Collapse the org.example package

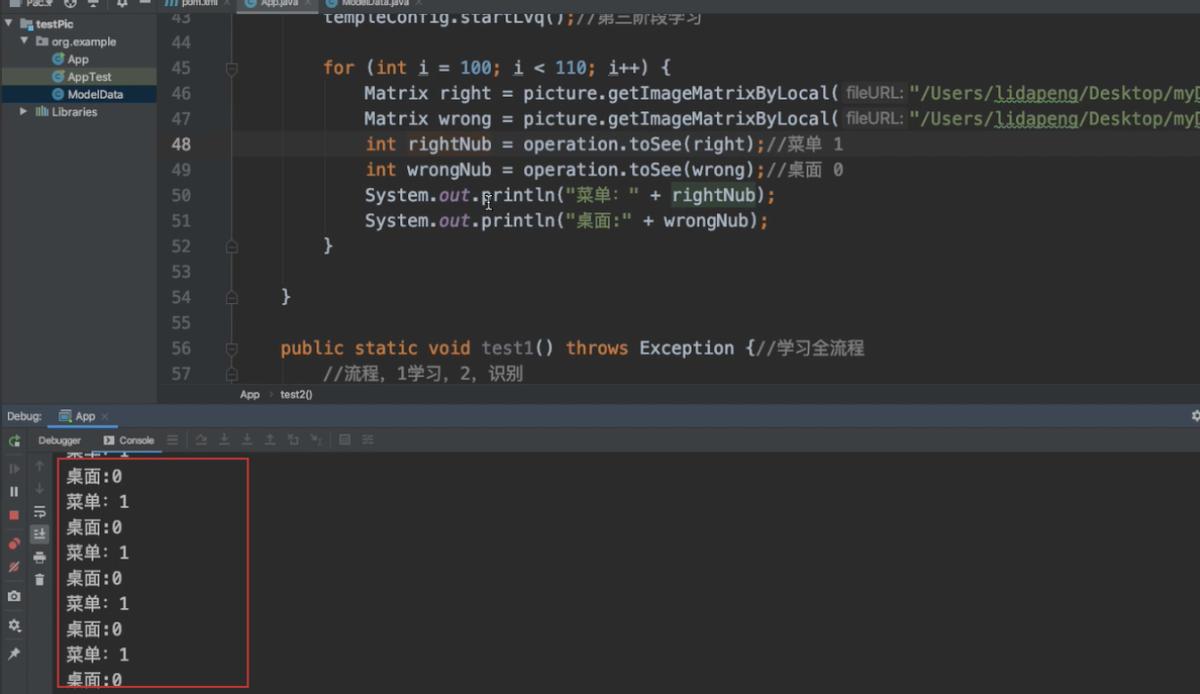[x=22, y=41]
